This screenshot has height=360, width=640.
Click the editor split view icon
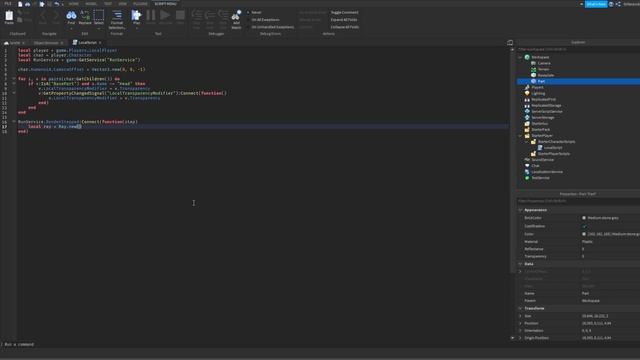coord(510,42)
